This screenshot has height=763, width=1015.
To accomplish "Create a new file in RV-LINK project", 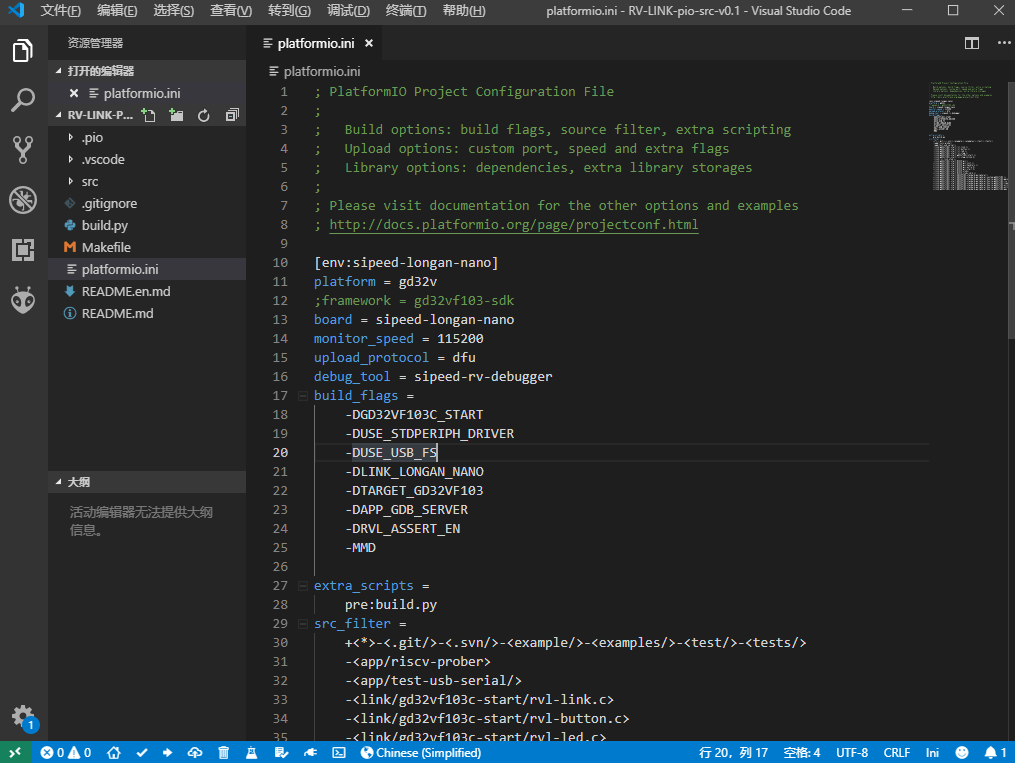I will click(148, 115).
